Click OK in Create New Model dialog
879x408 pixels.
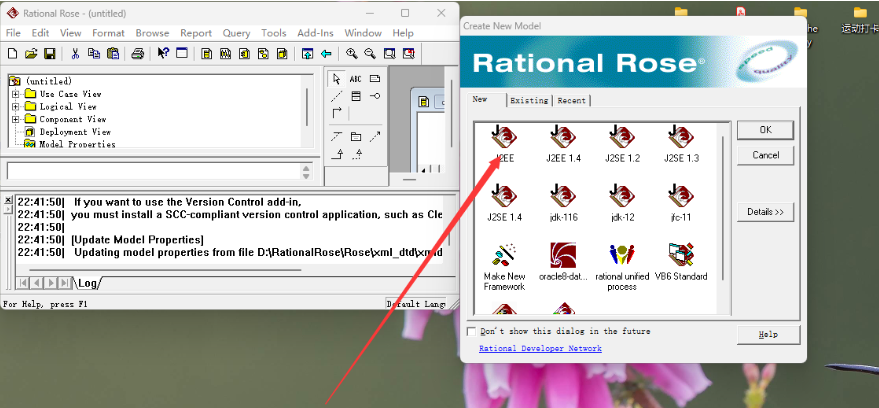[765, 129]
